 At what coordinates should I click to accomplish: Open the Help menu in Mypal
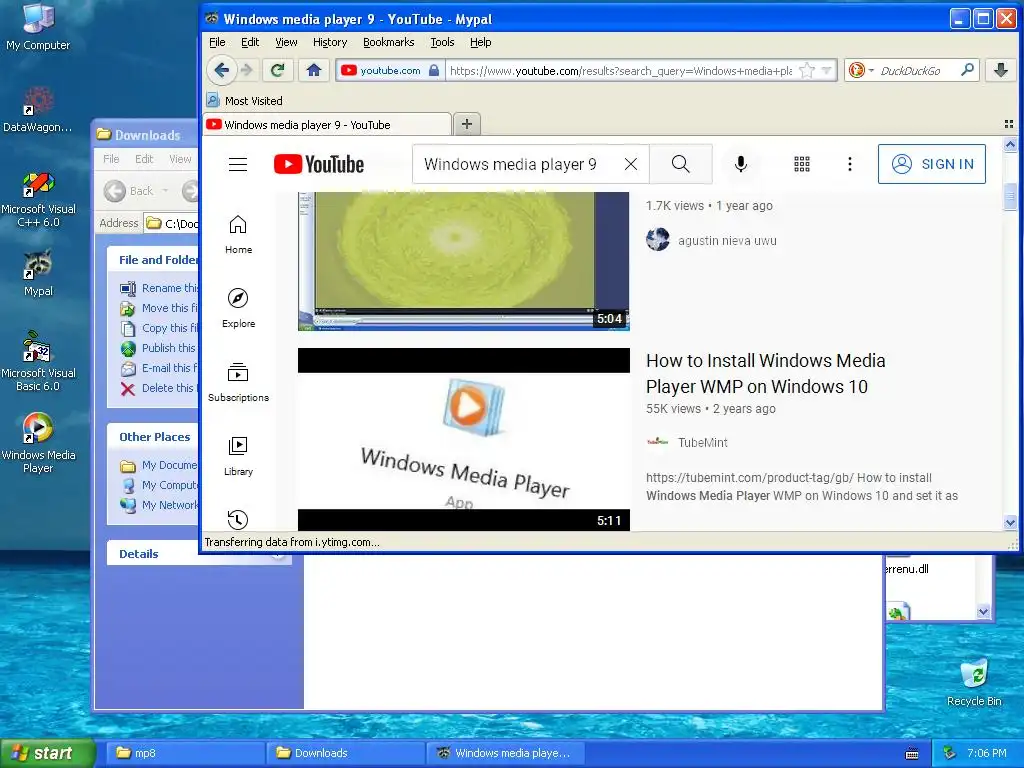click(x=481, y=42)
